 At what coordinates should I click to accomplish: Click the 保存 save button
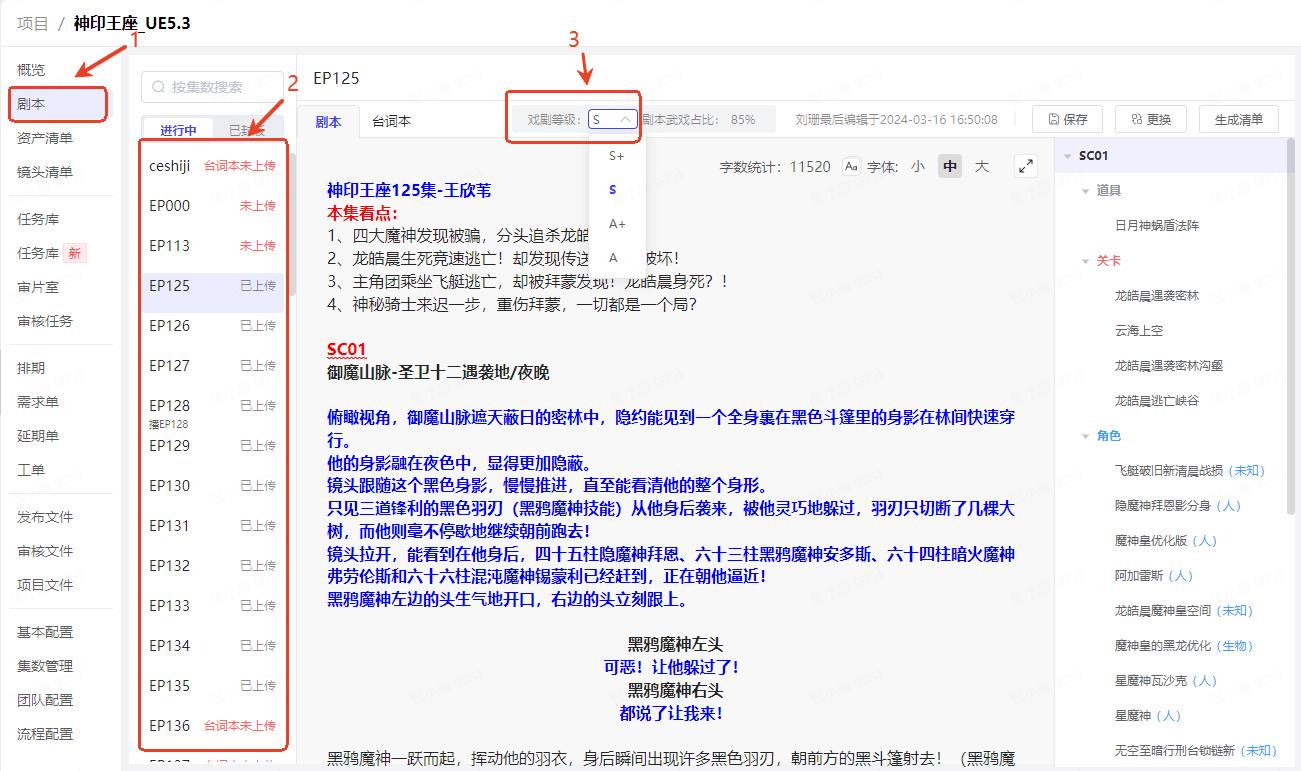click(x=1067, y=119)
